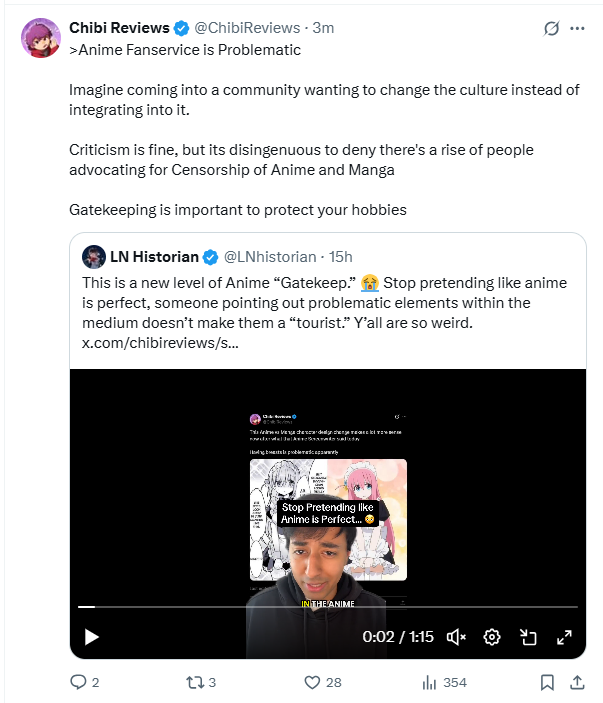Click Chibi Reviews profile avatar

41,38
